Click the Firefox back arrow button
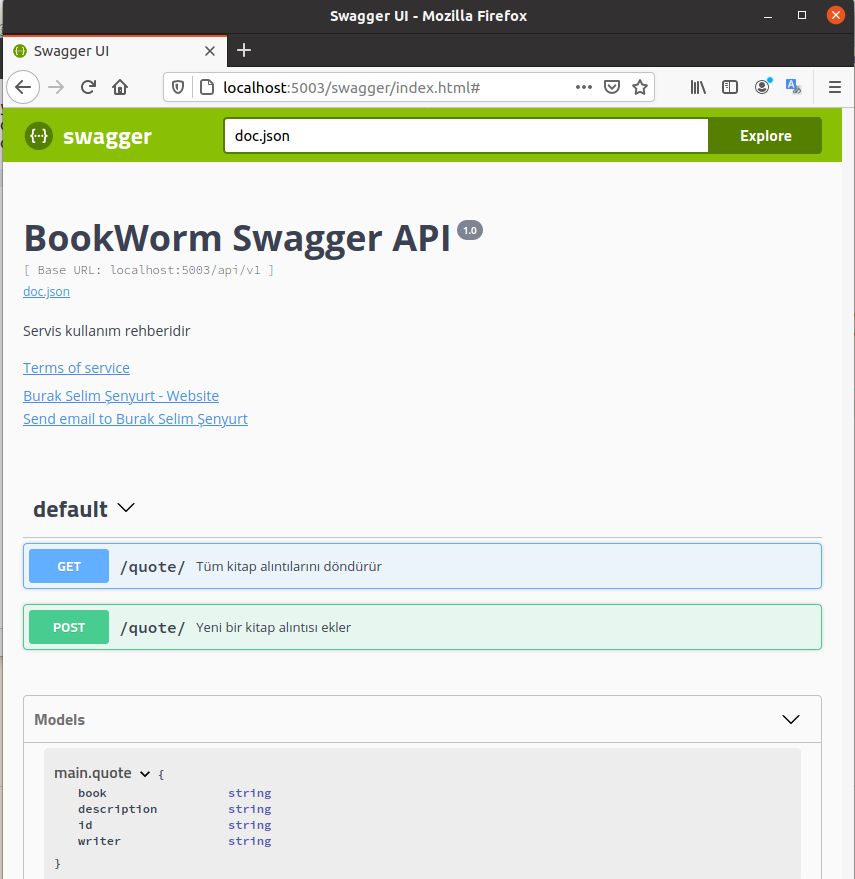Viewport: 855px width, 879px height. pos(22,87)
